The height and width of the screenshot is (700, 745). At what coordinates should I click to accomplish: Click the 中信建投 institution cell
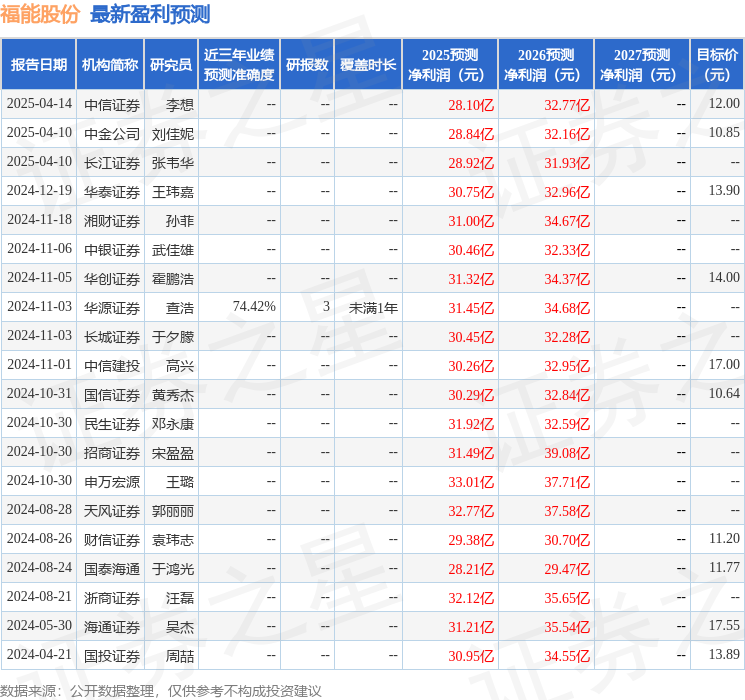(x=112, y=366)
